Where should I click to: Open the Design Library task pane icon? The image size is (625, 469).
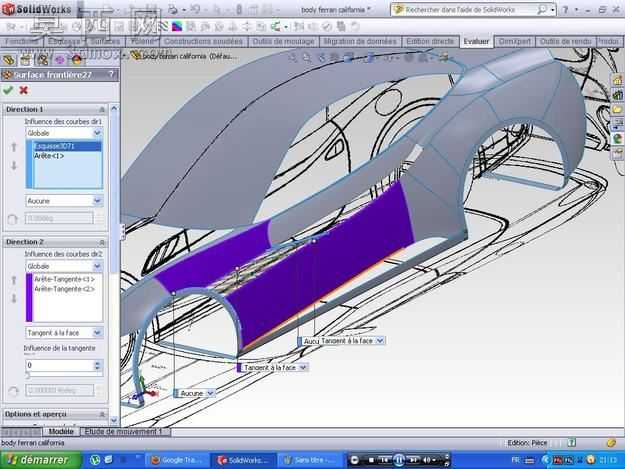(x=617, y=95)
